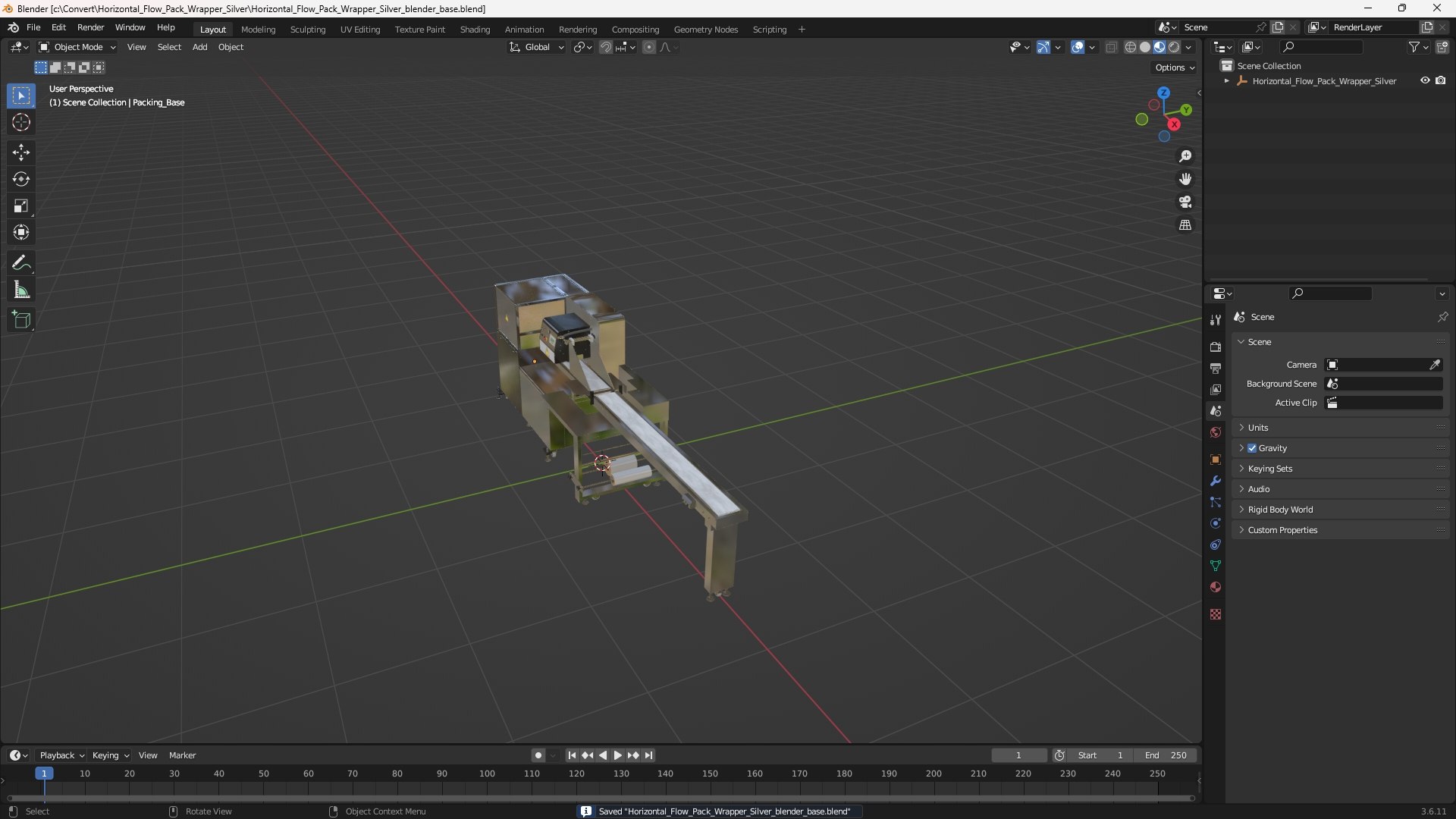Expand the Units panel
Viewport: 1456px width, 819px height.
(1258, 428)
